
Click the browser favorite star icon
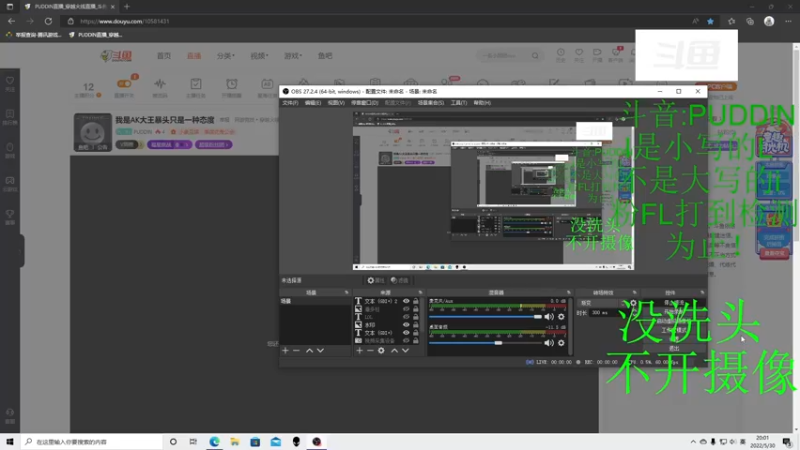click(710, 21)
